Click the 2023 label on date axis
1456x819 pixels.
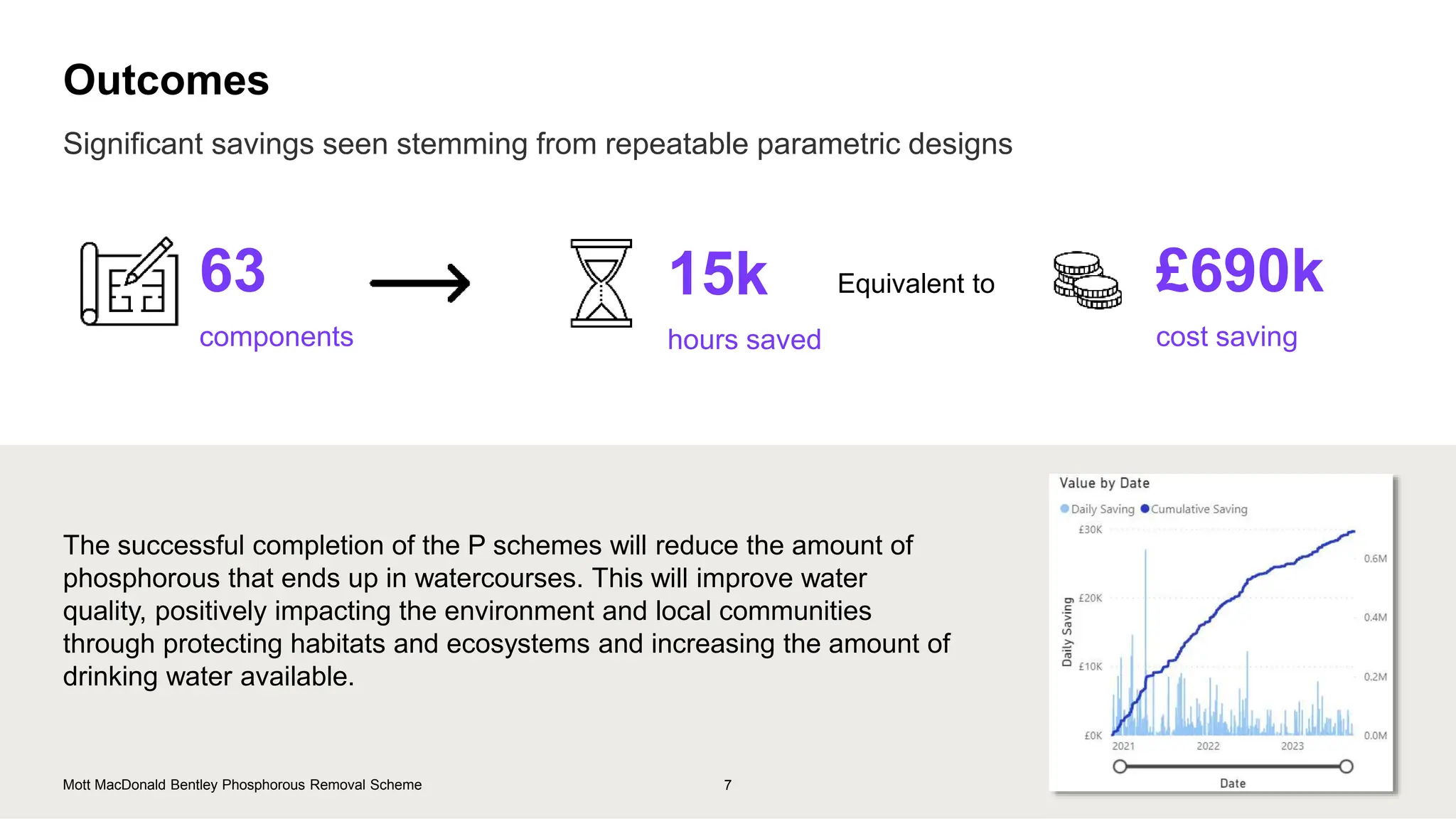[1292, 746]
